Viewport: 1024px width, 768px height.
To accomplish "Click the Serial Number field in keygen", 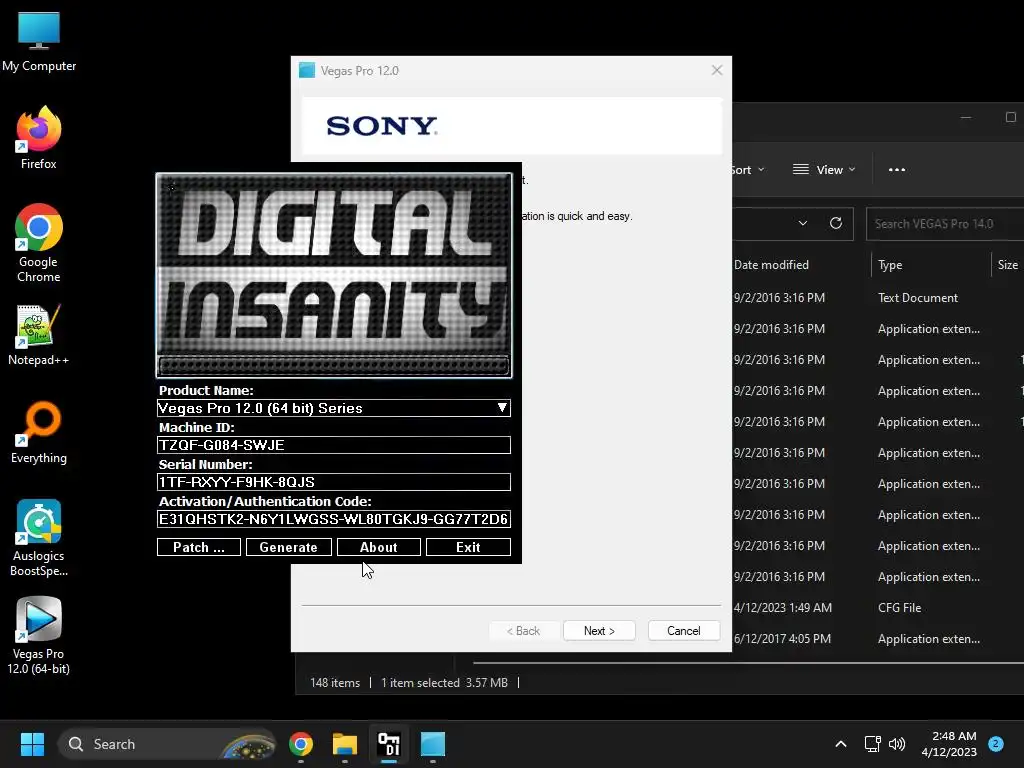I will point(334,482).
